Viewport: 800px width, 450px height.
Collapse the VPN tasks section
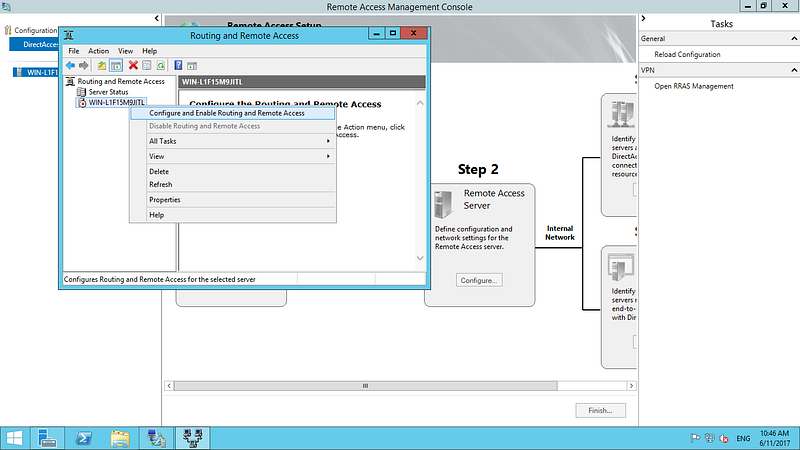click(x=794, y=70)
